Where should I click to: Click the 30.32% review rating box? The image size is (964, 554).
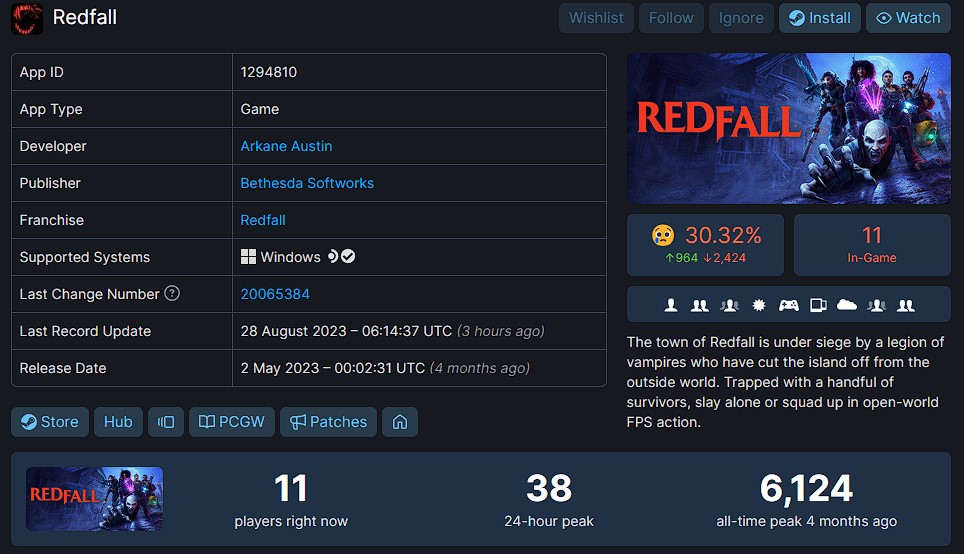(x=705, y=245)
